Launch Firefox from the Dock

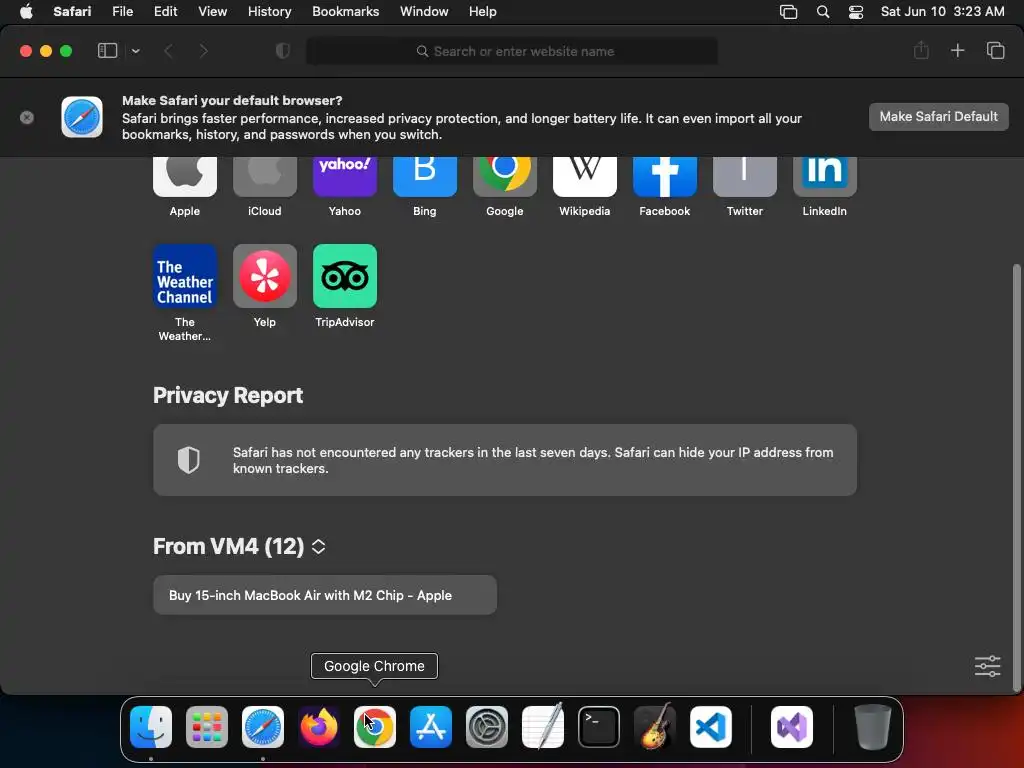(319, 726)
